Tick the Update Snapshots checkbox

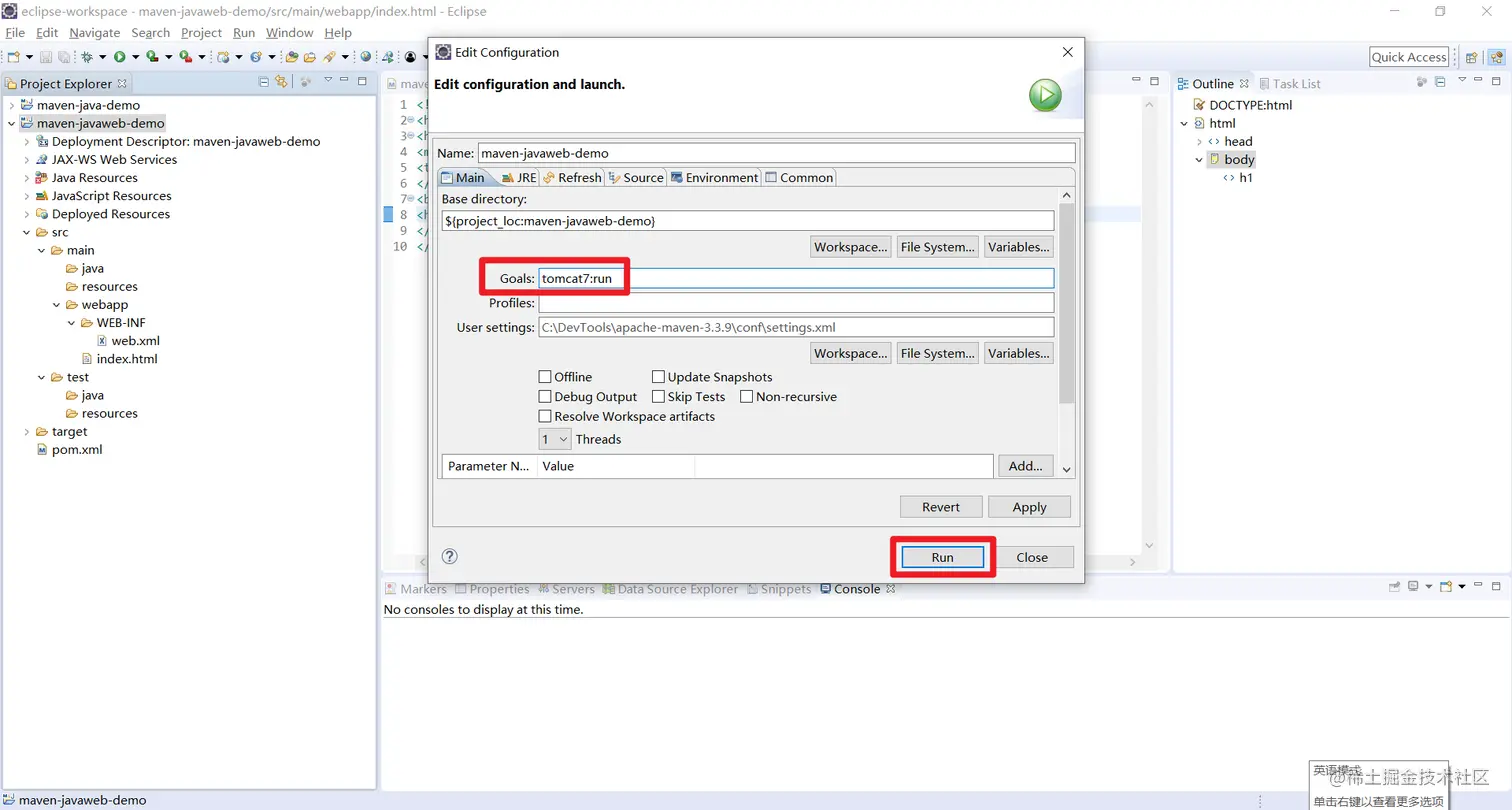[x=658, y=377]
